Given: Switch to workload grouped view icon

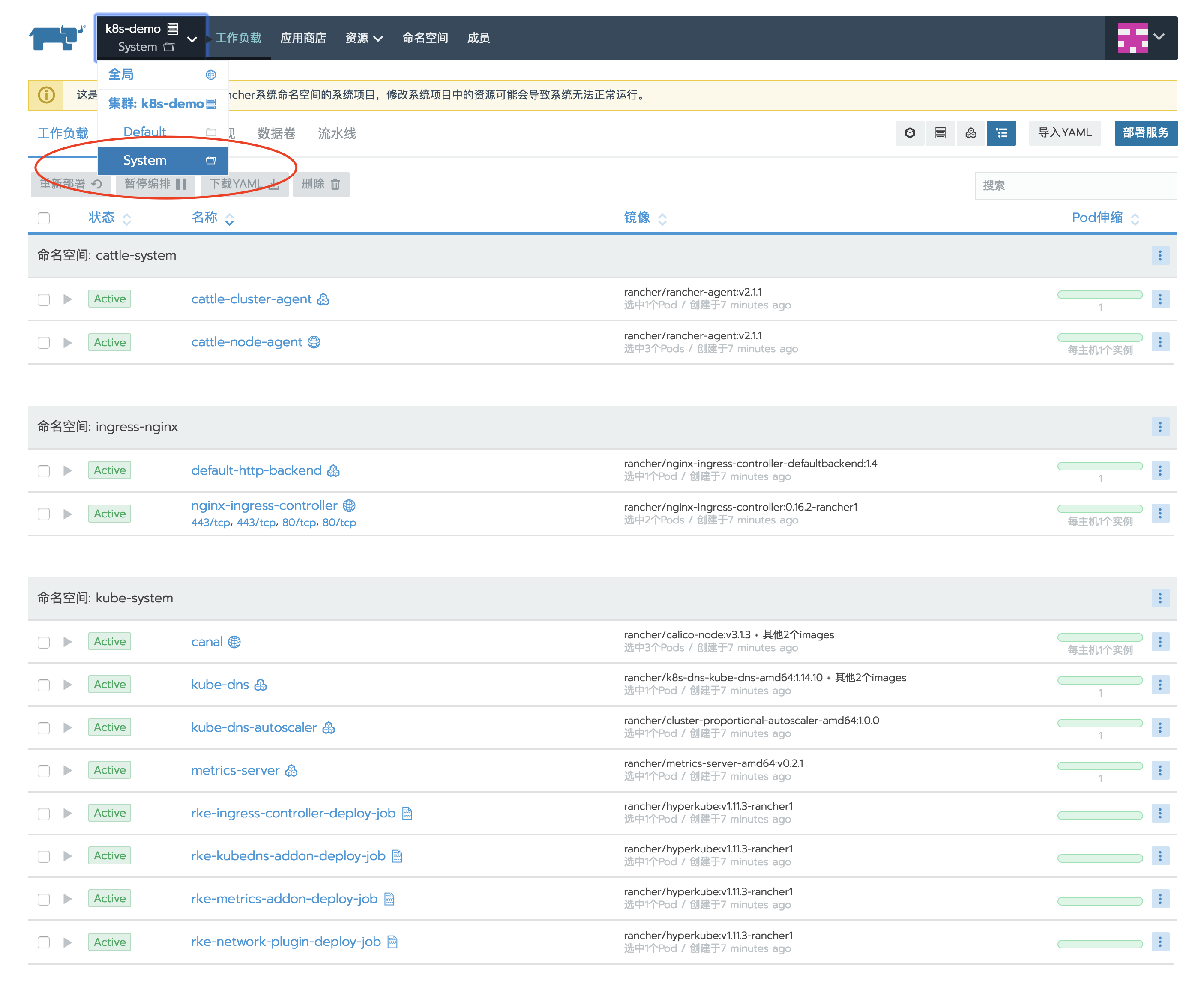Looking at the screenshot, I should [970, 133].
